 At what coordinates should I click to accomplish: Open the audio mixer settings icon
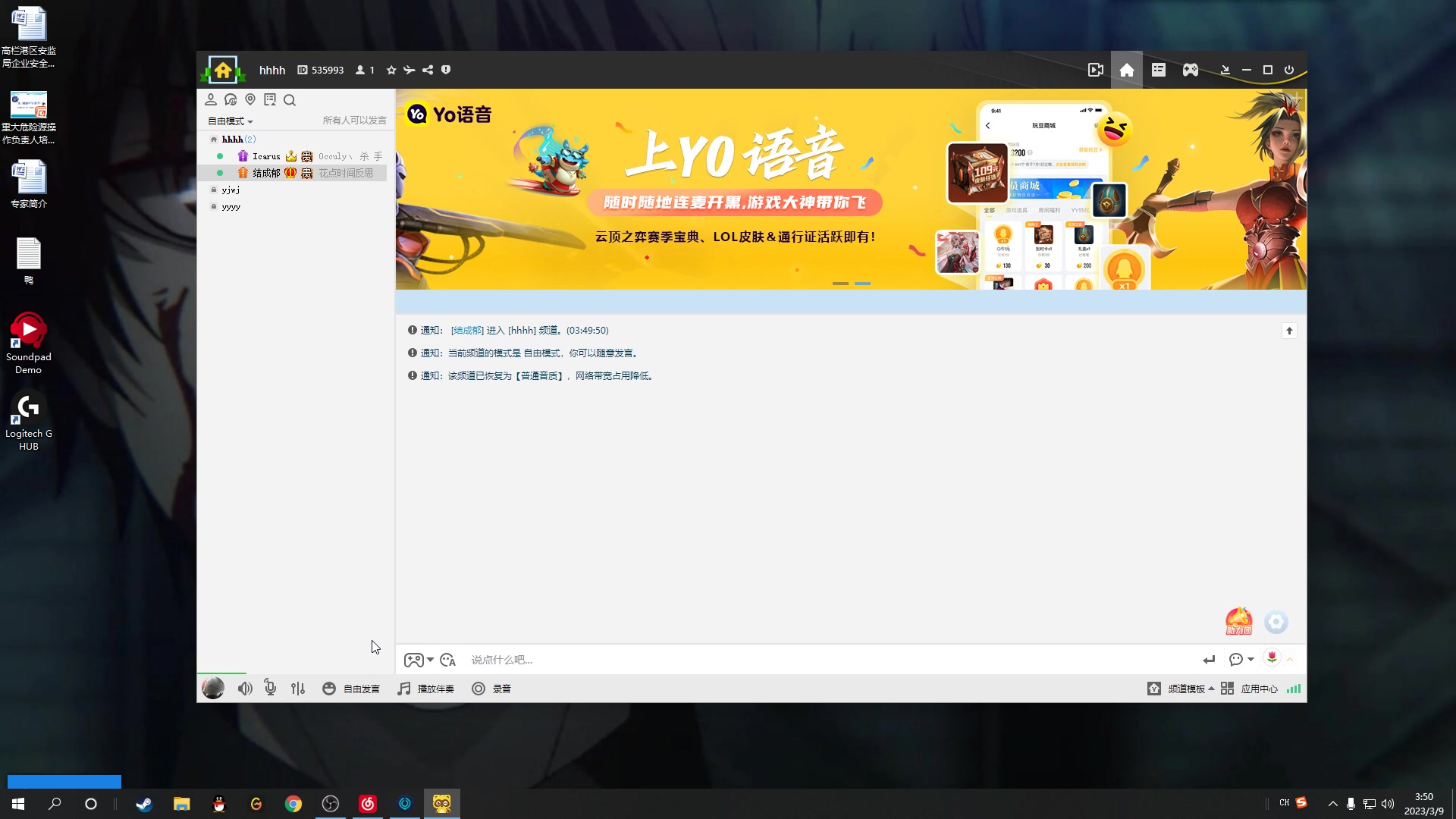(297, 688)
